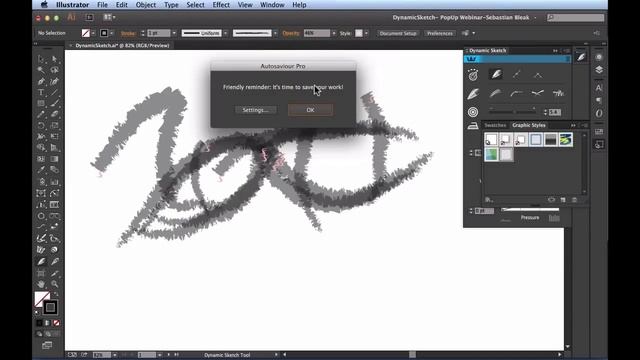Open the stroke weight dropdown
Viewport: 640px width, 360px height.
pos(174,33)
